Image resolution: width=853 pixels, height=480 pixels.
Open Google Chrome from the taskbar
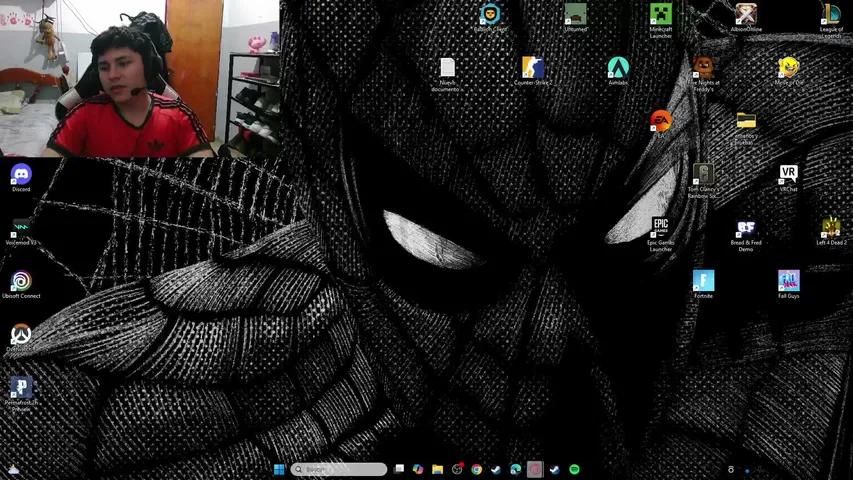point(477,469)
